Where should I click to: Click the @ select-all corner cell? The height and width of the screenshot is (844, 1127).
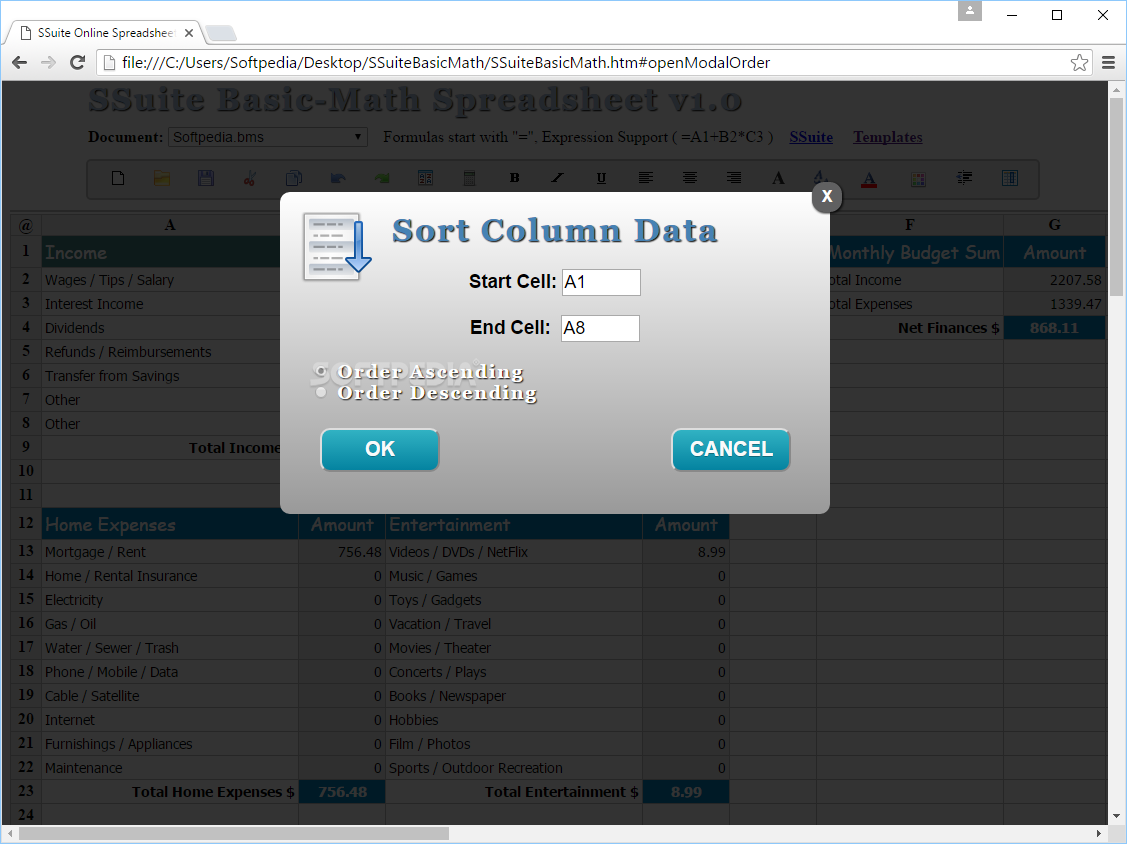point(26,225)
